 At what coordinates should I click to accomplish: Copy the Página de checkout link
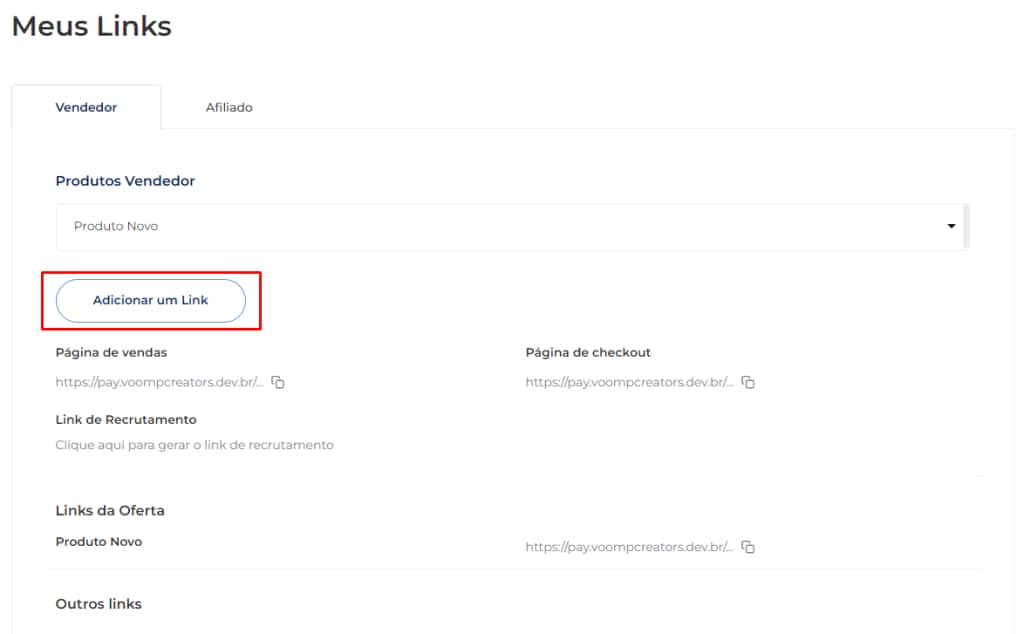(x=748, y=382)
